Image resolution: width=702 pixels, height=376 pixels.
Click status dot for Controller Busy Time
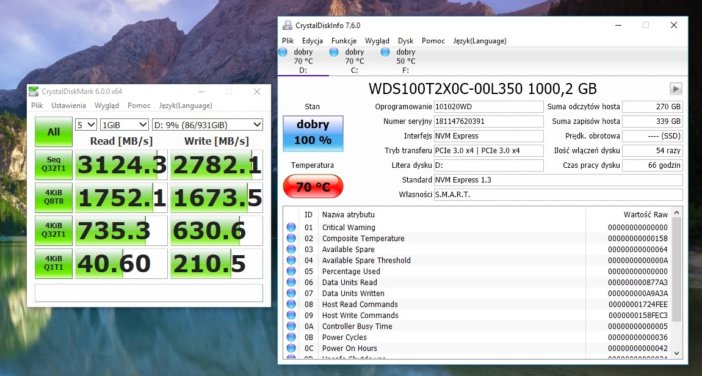point(291,326)
